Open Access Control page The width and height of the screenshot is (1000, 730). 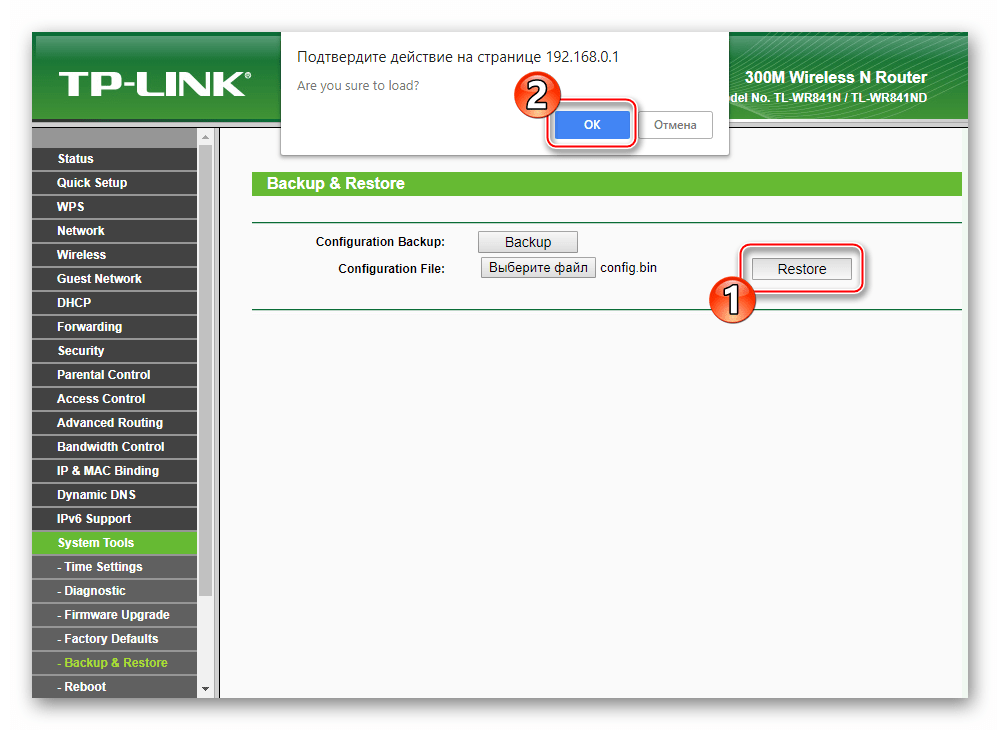(114, 399)
